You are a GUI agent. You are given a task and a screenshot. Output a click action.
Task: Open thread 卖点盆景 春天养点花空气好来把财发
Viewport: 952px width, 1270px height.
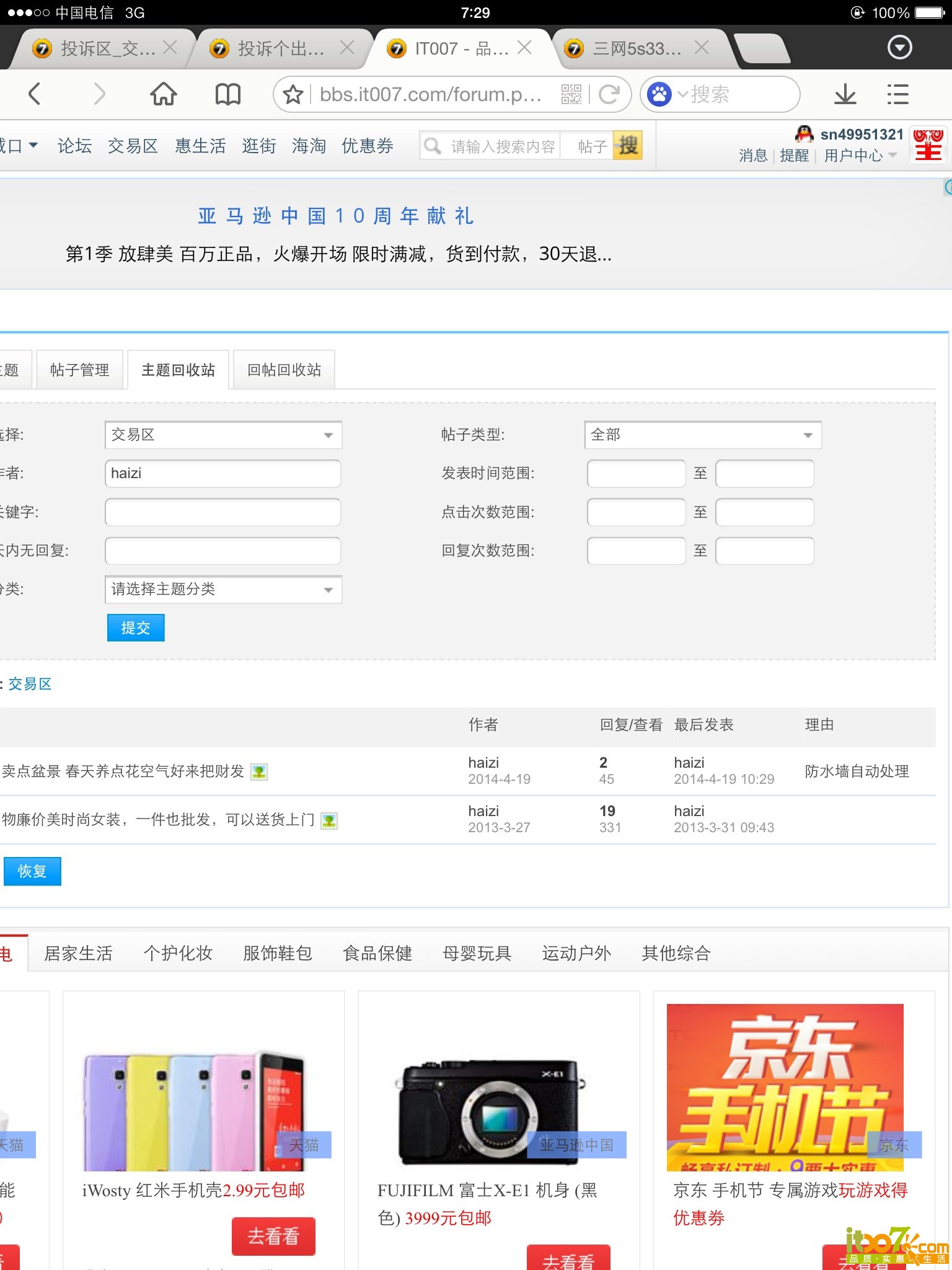(x=123, y=771)
